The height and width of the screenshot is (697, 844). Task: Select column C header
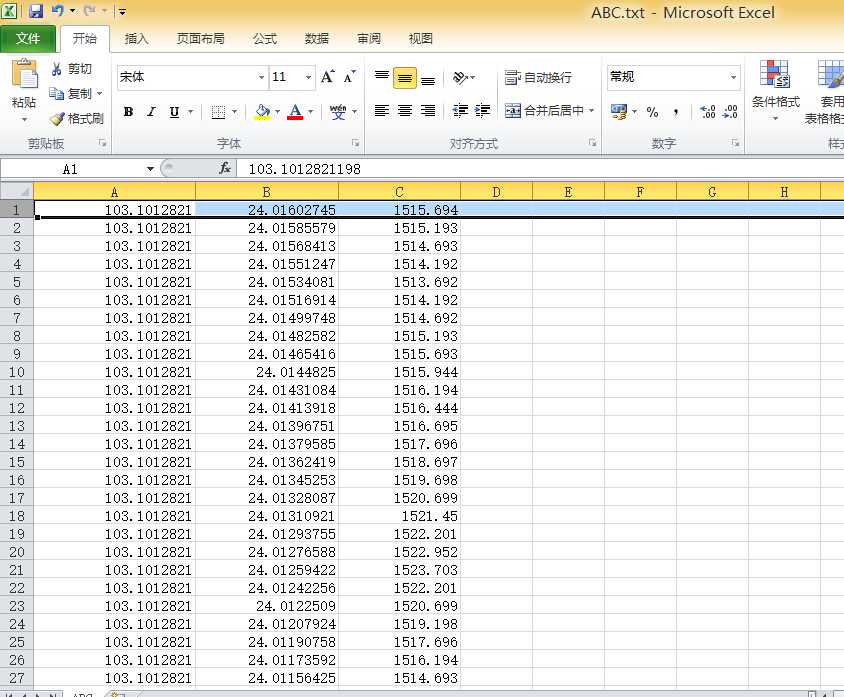pyautogui.click(x=399, y=192)
